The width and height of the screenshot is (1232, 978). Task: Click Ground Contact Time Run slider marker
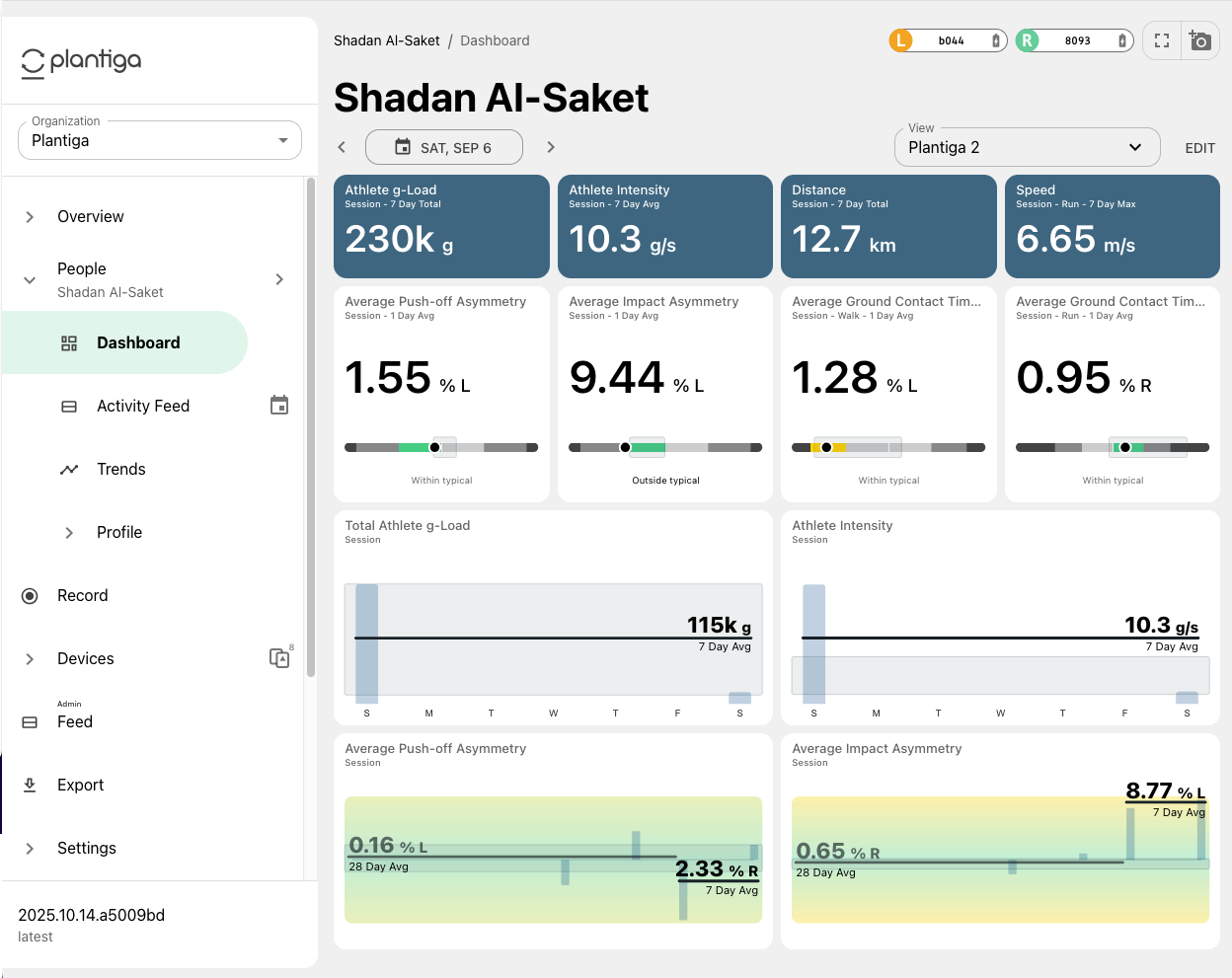1124,447
